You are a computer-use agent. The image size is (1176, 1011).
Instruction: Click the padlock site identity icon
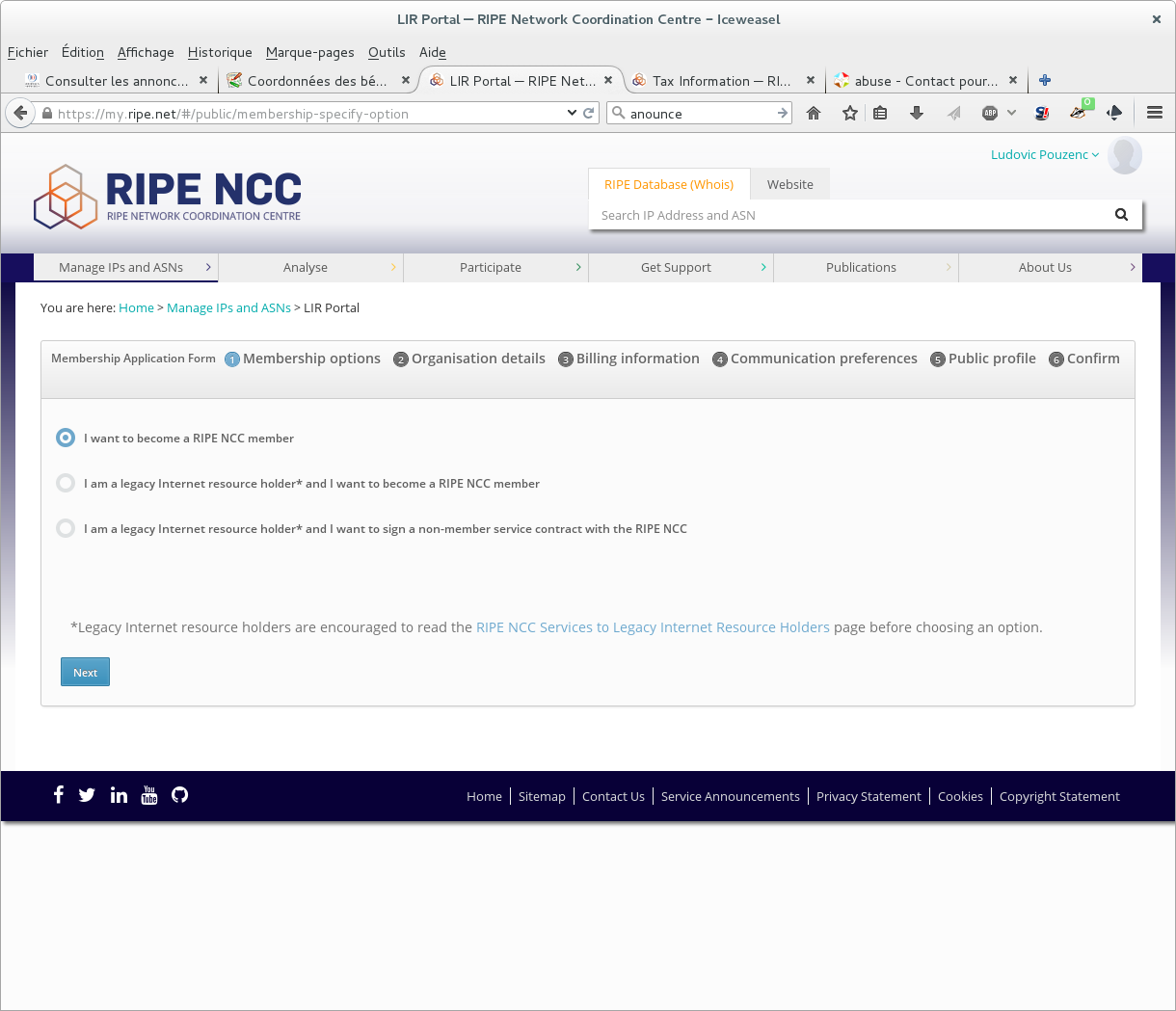[46, 114]
